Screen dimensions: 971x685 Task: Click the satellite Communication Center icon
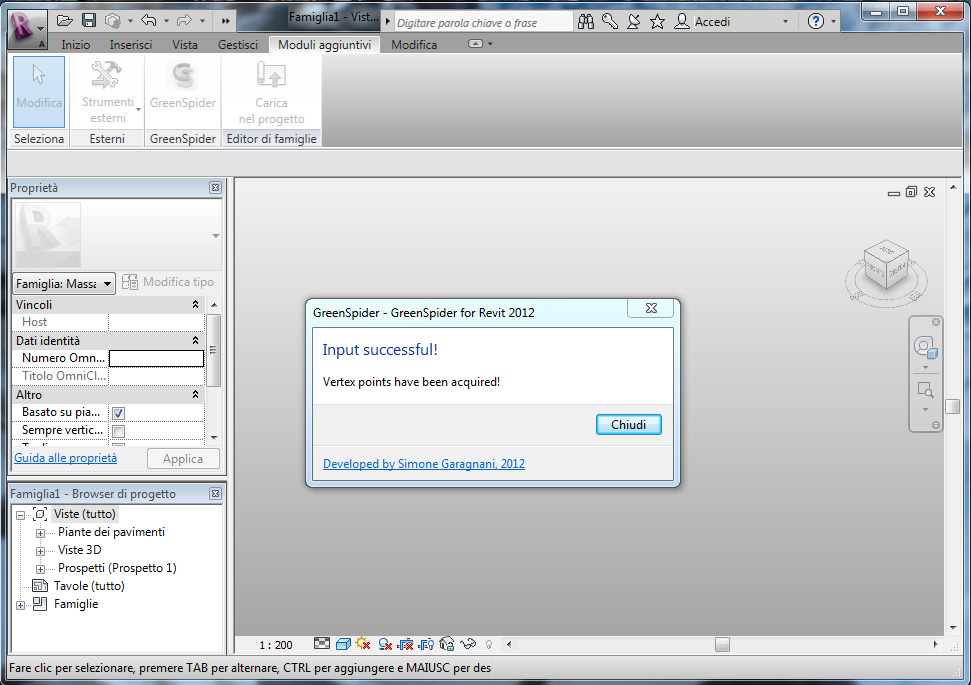[x=634, y=22]
